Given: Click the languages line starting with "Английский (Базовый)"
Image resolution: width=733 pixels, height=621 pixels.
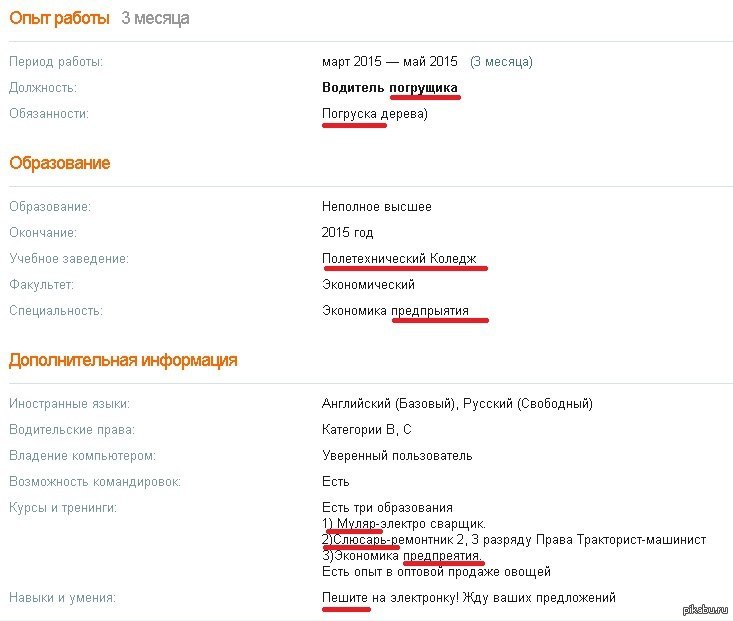Looking at the screenshot, I should [x=457, y=404].
